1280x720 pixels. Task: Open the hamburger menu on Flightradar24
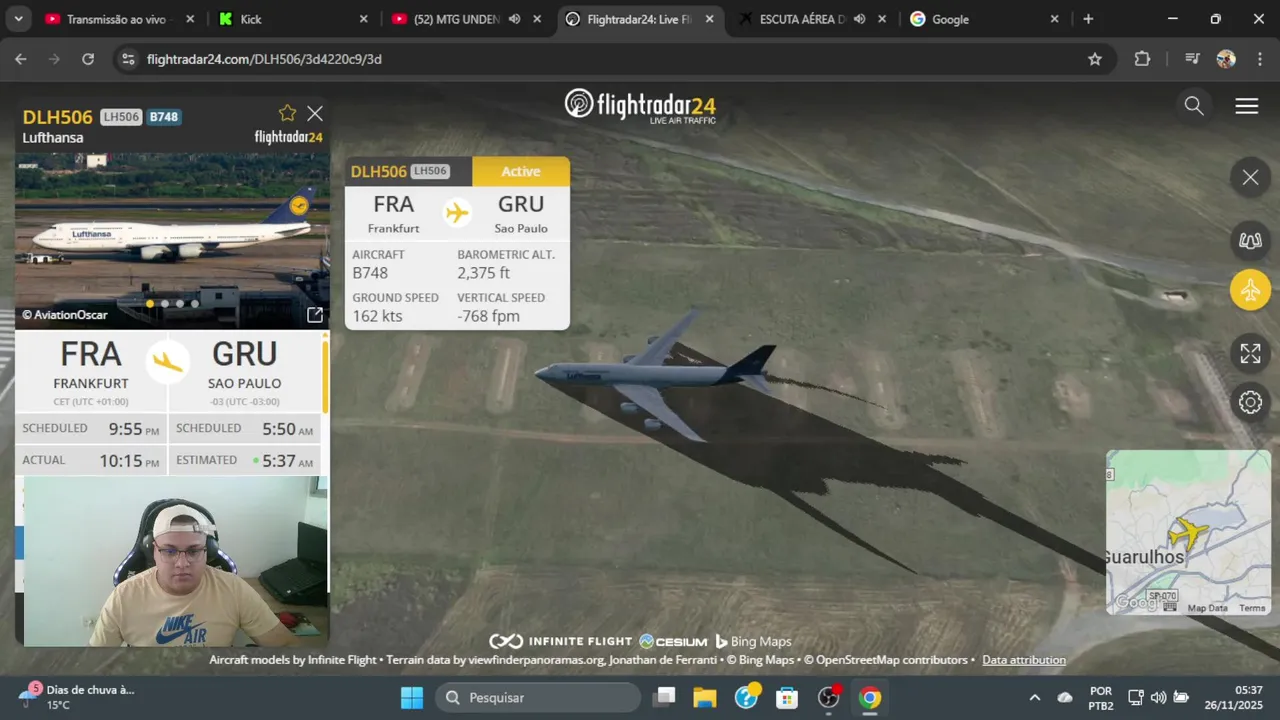1246,106
